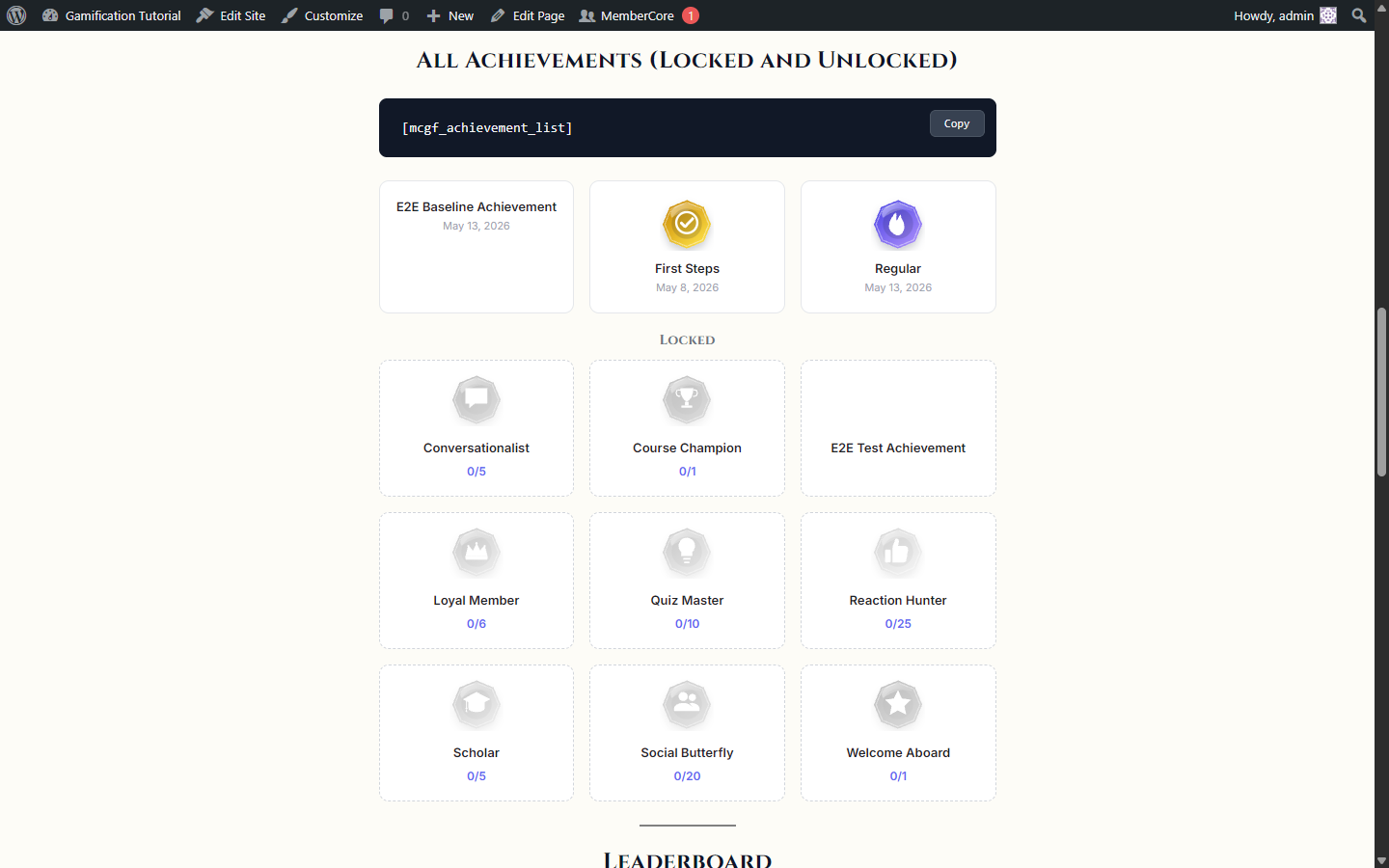This screenshot has width=1389, height=868.
Task: Click the MemberCore notification badge 1
Action: [x=691, y=15]
